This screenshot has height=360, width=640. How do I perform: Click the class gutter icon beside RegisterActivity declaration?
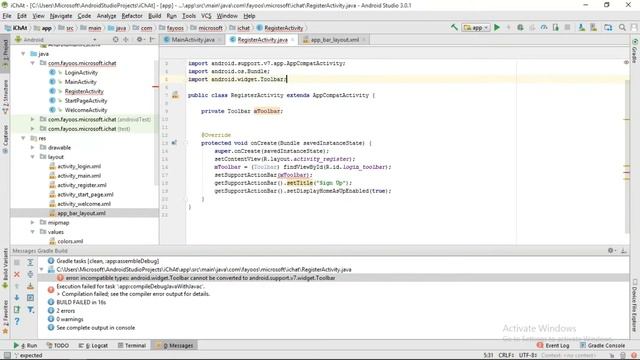pos(175,95)
